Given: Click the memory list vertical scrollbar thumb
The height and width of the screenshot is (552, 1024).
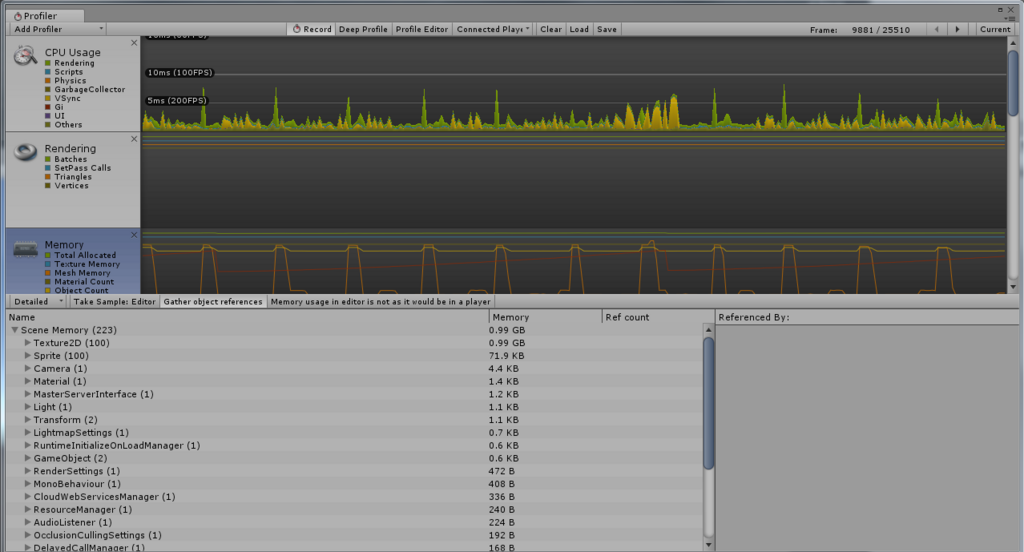Looking at the screenshot, I should [709, 403].
